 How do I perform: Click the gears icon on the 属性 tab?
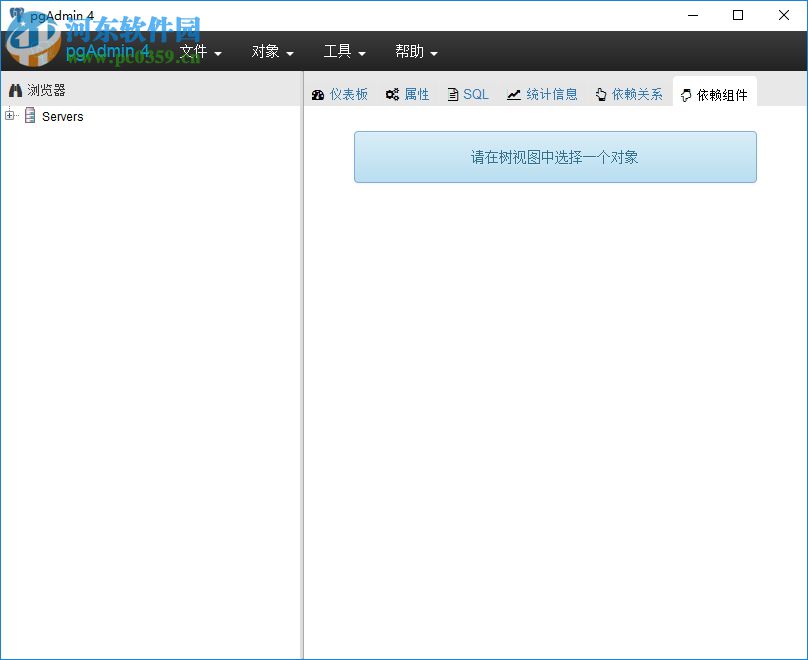click(x=394, y=93)
